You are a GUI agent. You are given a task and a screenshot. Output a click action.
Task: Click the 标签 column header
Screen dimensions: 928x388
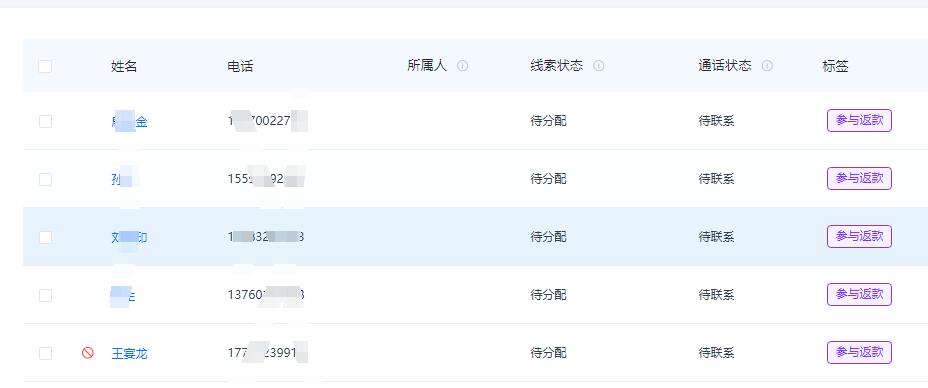click(x=835, y=66)
